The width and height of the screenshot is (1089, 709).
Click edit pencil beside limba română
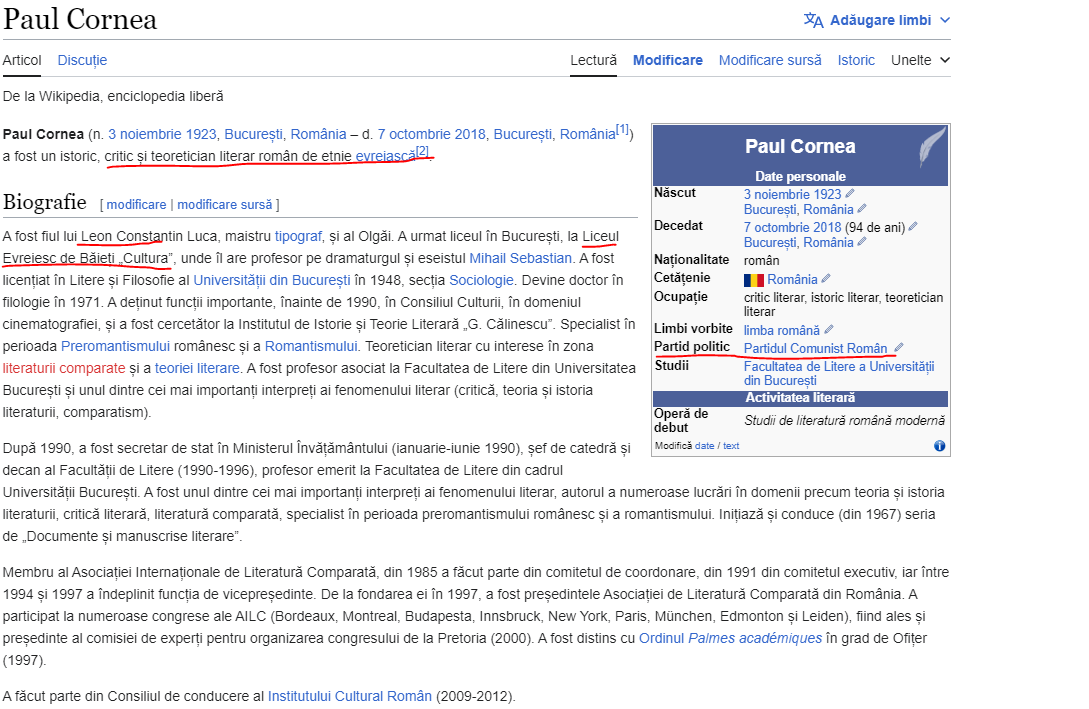click(x=828, y=330)
